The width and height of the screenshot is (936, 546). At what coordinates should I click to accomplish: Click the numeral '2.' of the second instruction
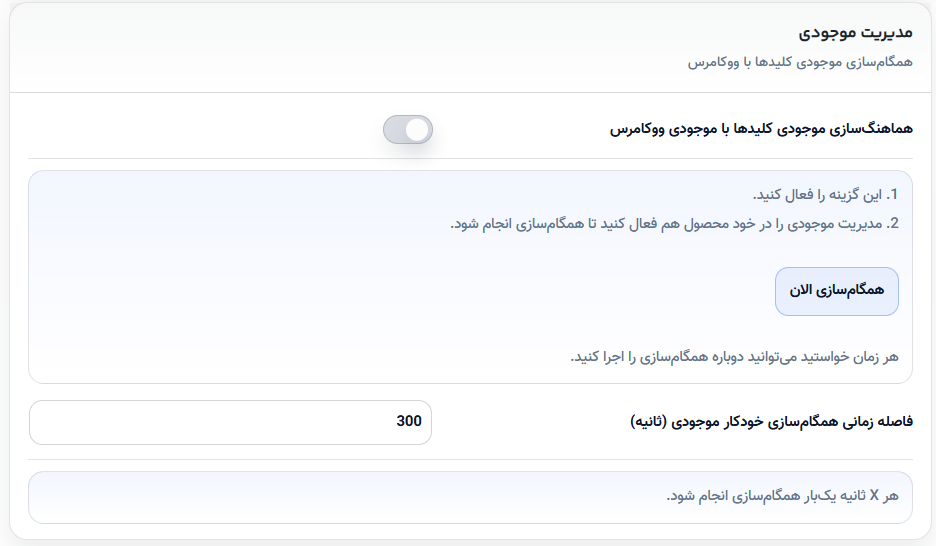(x=892, y=224)
